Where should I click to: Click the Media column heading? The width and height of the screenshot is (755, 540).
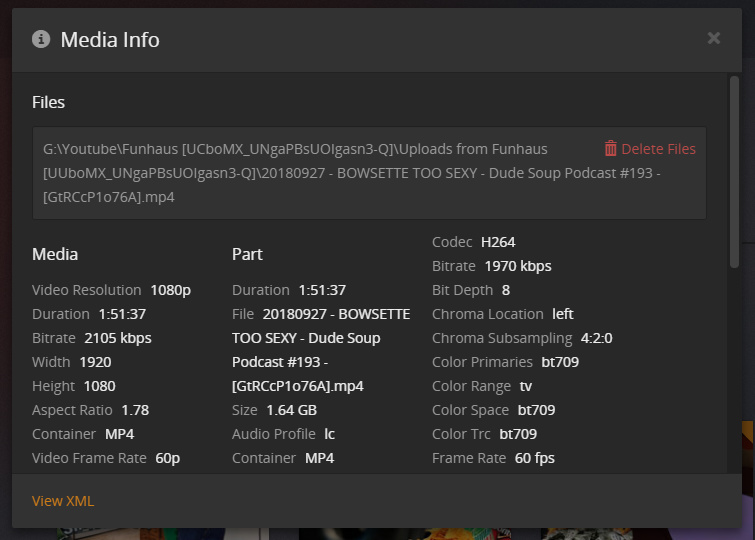click(55, 254)
